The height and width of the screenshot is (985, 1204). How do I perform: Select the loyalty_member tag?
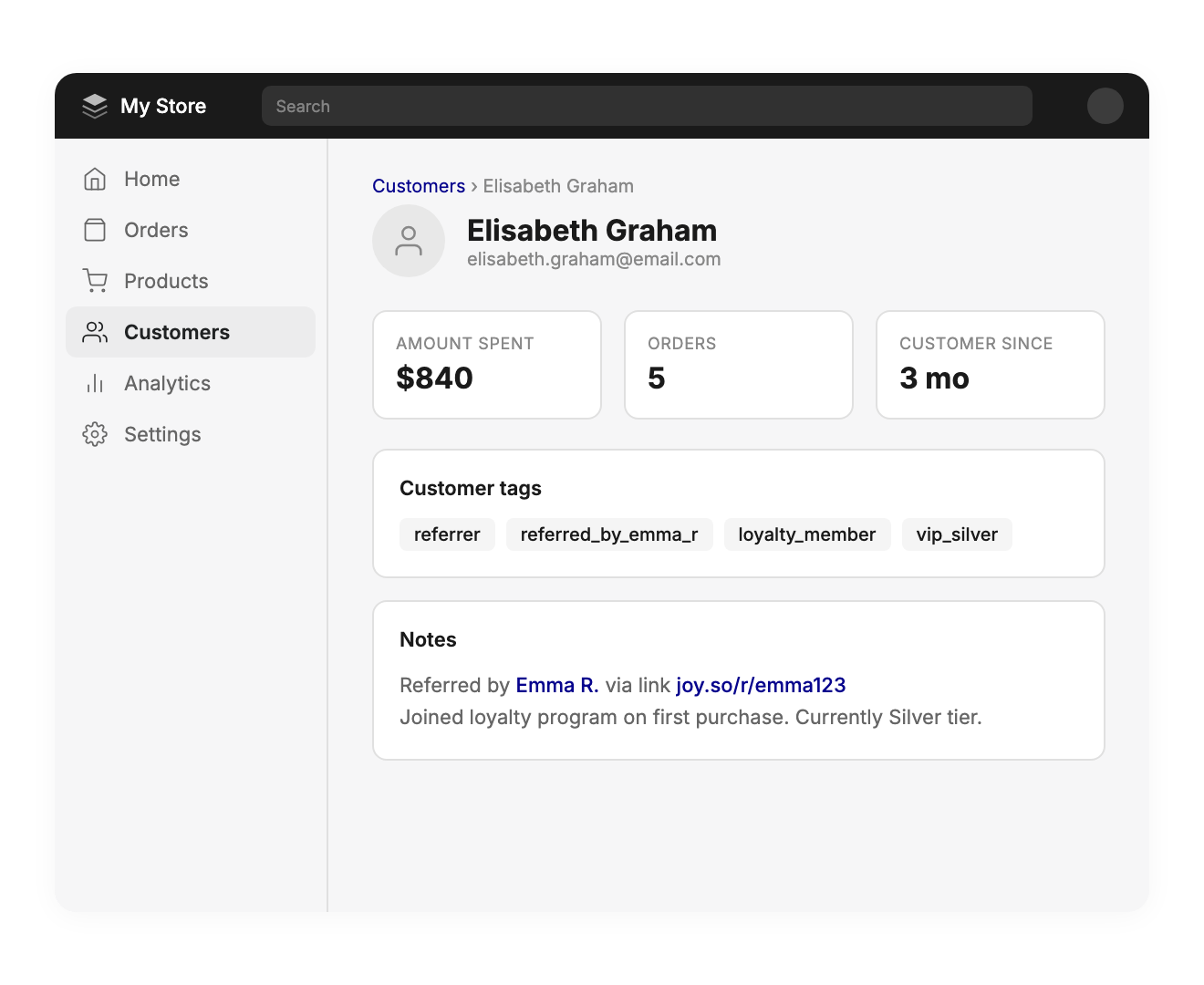click(806, 534)
